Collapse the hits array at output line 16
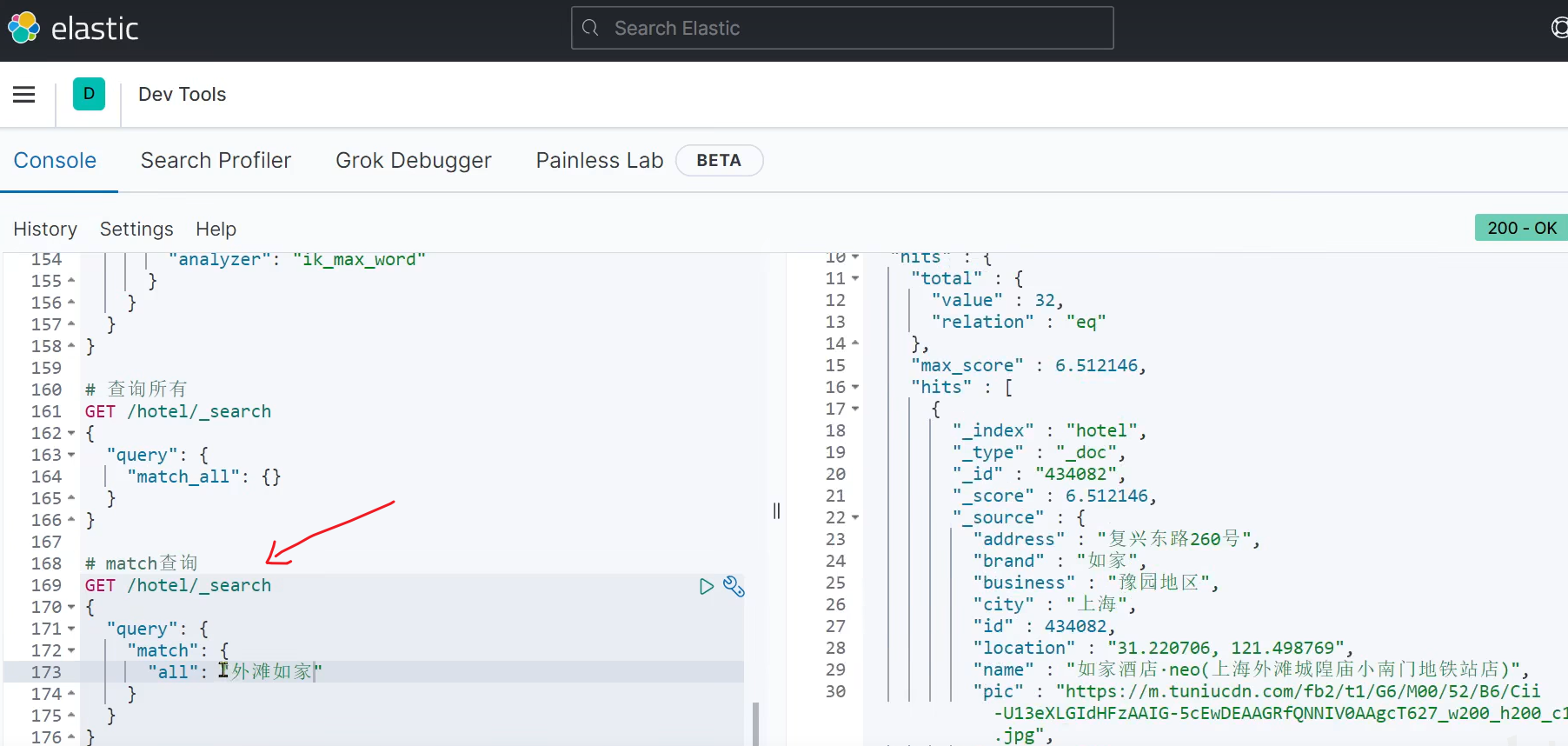1568x746 pixels. click(x=855, y=387)
